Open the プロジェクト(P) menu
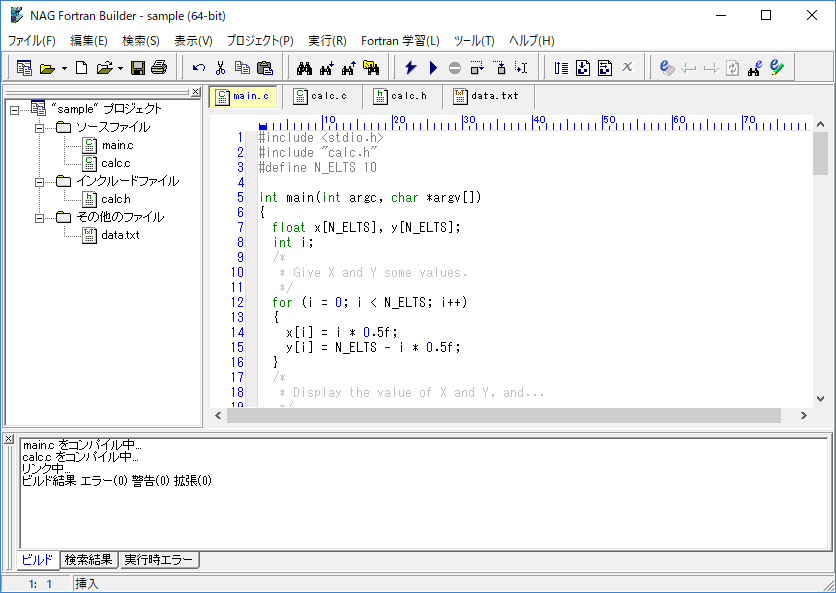The width and height of the screenshot is (836, 593). [x=260, y=41]
